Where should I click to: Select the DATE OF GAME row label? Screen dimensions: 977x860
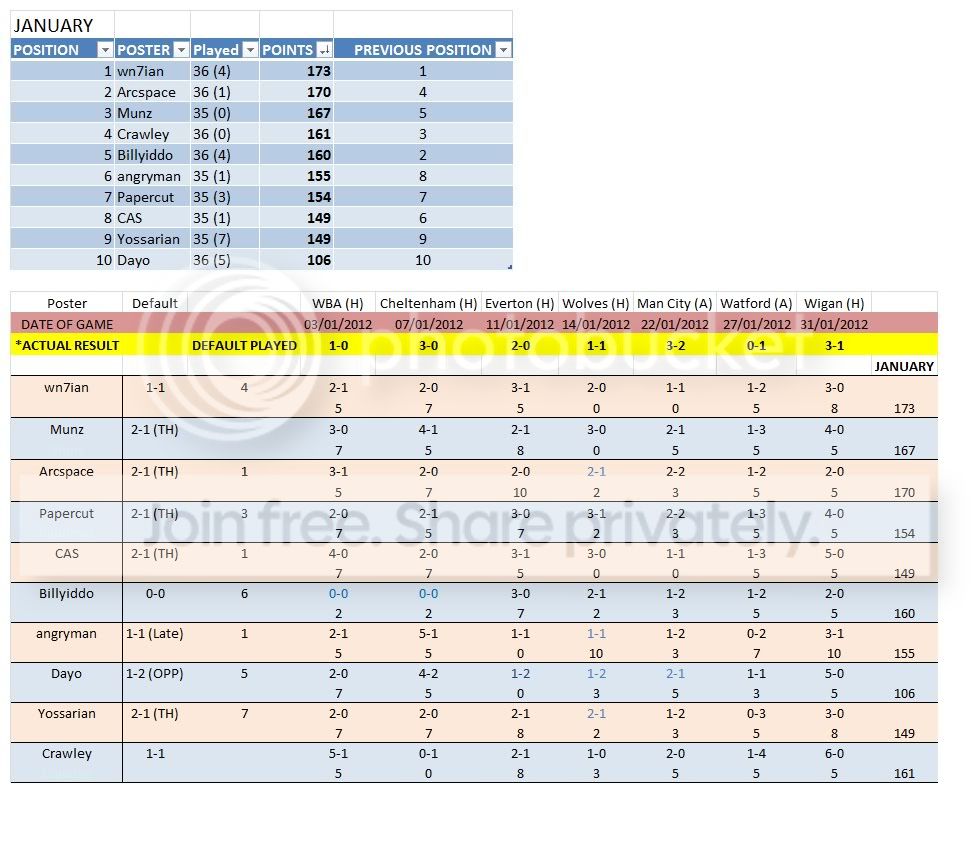pyautogui.click(x=67, y=324)
